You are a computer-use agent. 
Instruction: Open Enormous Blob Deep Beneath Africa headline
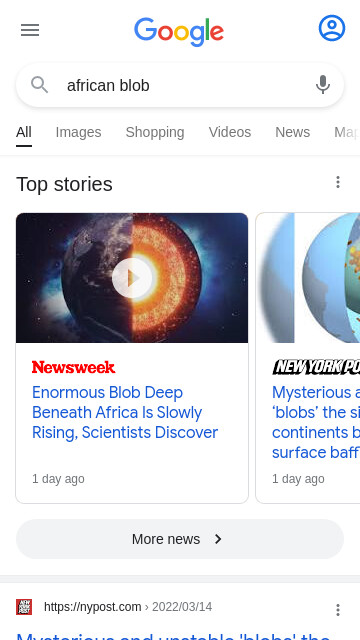[x=125, y=412]
